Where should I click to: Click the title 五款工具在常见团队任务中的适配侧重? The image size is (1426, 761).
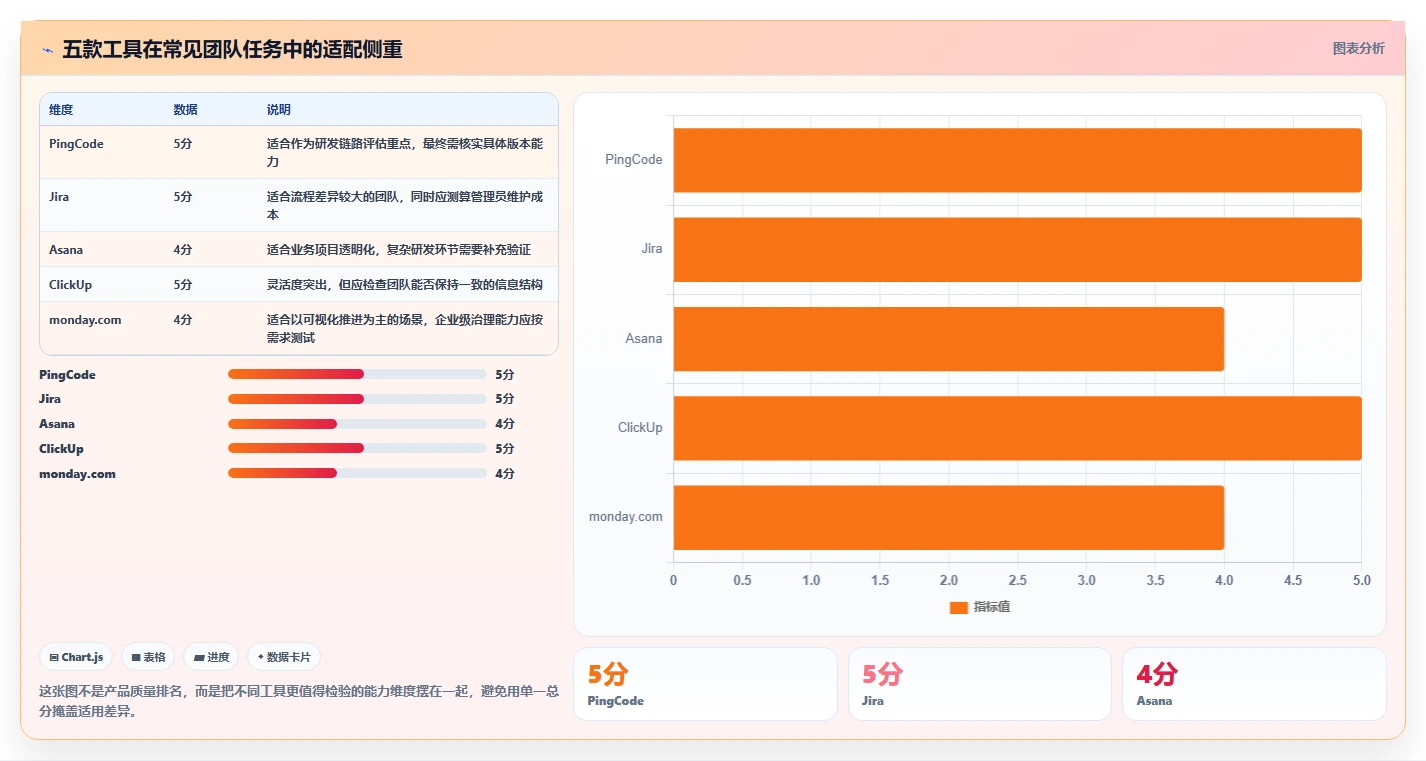(x=232, y=50)
